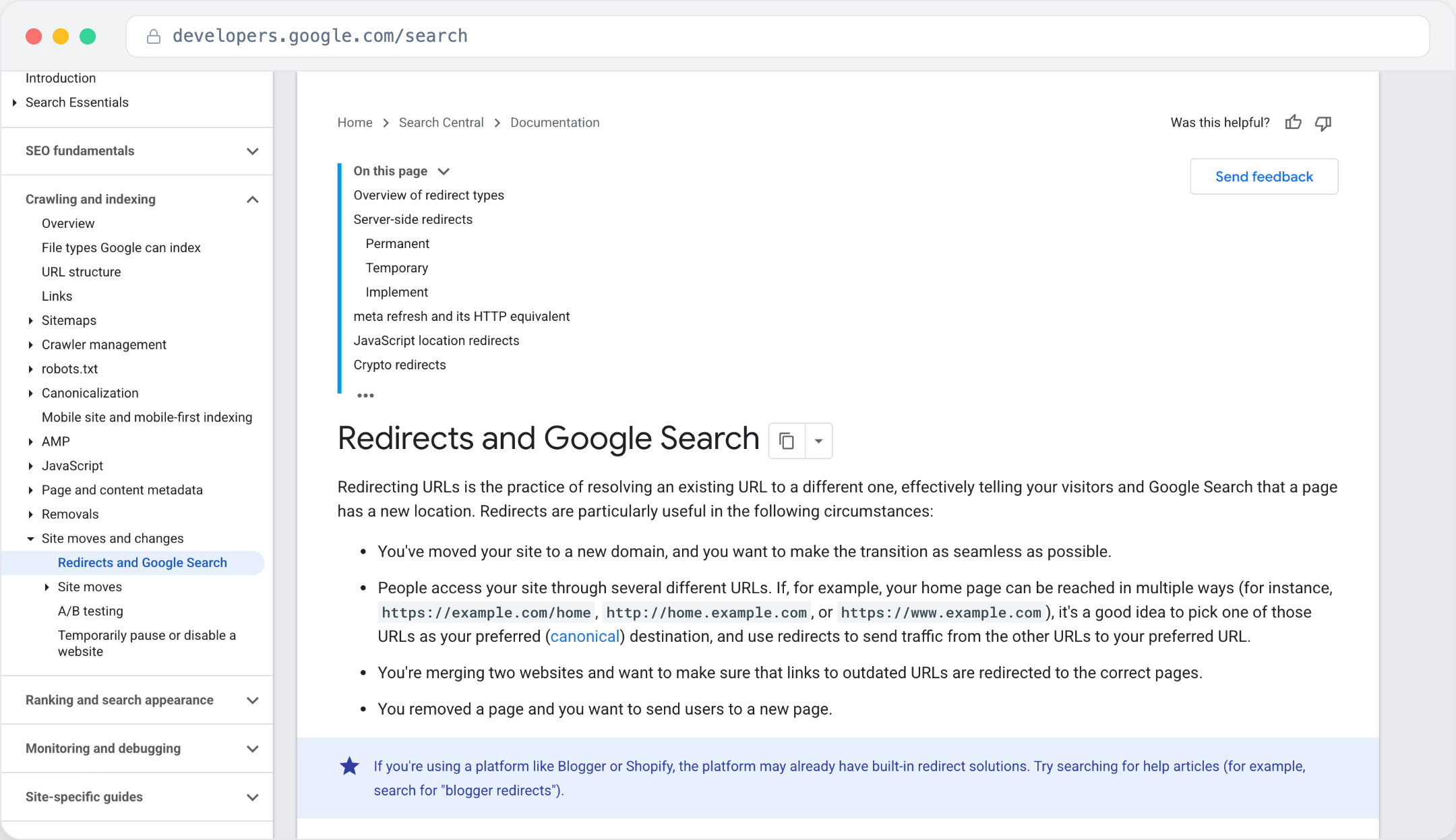Go to Home breadcrumb link
1456x840 pixels.
355,123
